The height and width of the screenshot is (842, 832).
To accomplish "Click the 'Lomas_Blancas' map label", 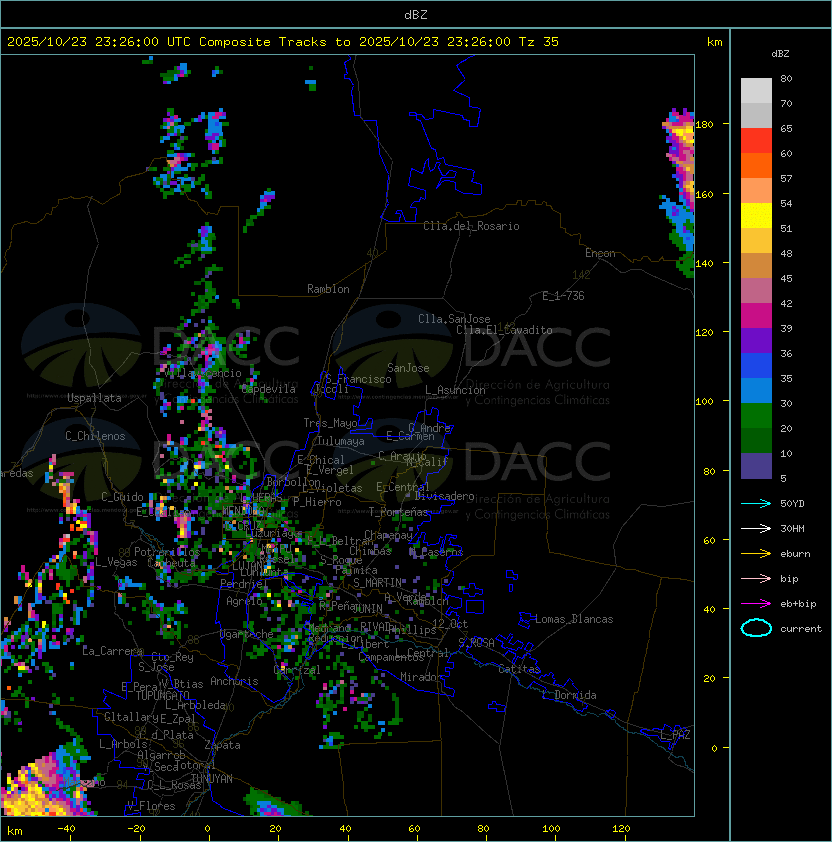I will point(574,619).
